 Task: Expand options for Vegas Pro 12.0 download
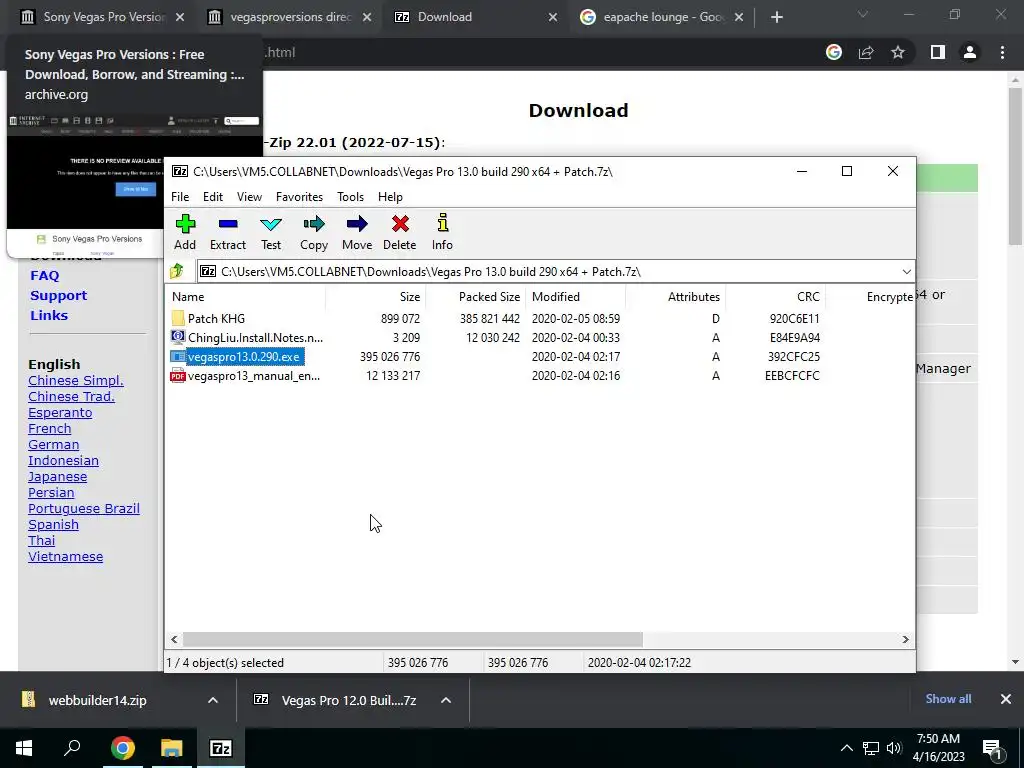point(446,700)
